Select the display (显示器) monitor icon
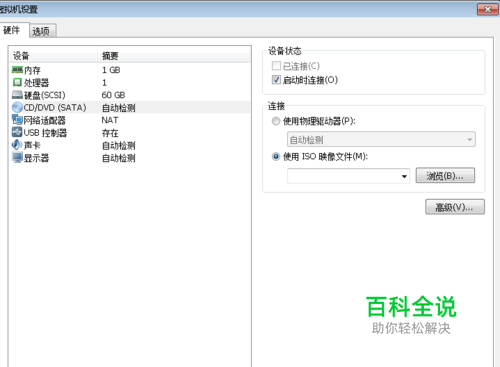This screenshot has height=367, width=500. (x=17, y=158)
